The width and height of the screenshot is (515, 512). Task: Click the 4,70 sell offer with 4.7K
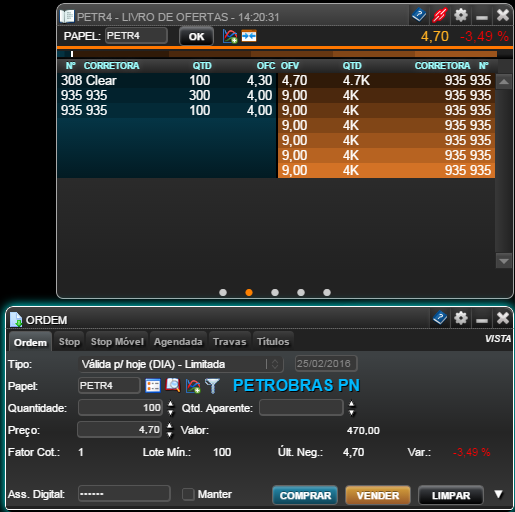click(x=386, y=80)
